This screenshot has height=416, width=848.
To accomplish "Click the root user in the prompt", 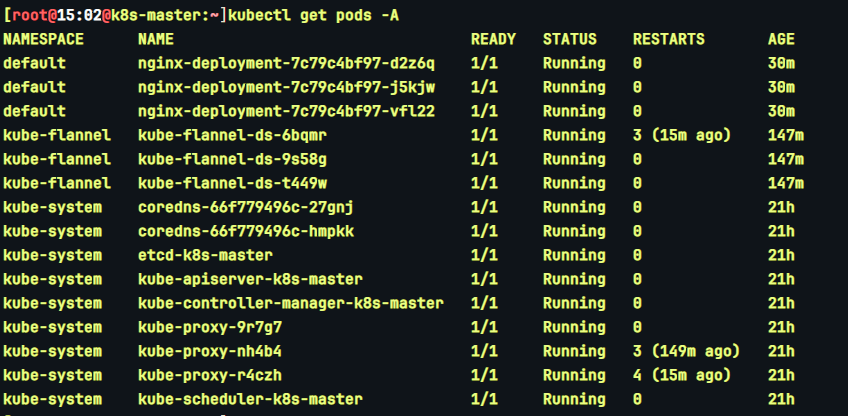I will 25,15.
